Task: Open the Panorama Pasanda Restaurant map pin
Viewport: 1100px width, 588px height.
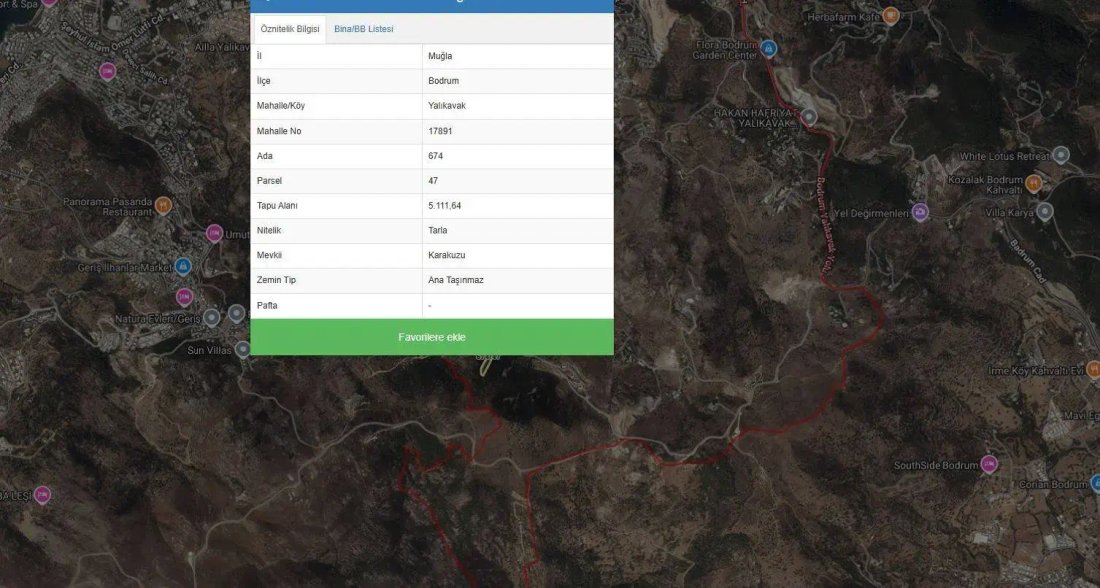Action: (x=163, y=205)
